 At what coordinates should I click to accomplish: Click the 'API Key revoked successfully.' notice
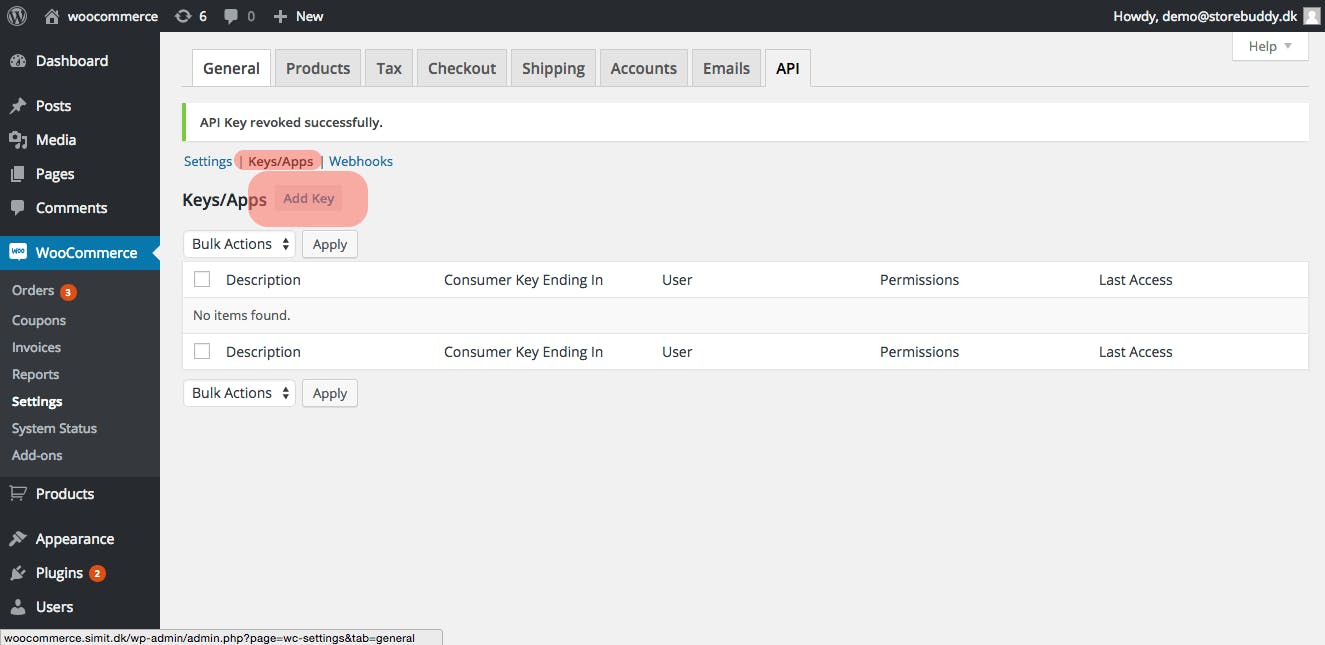pos(745,122)
